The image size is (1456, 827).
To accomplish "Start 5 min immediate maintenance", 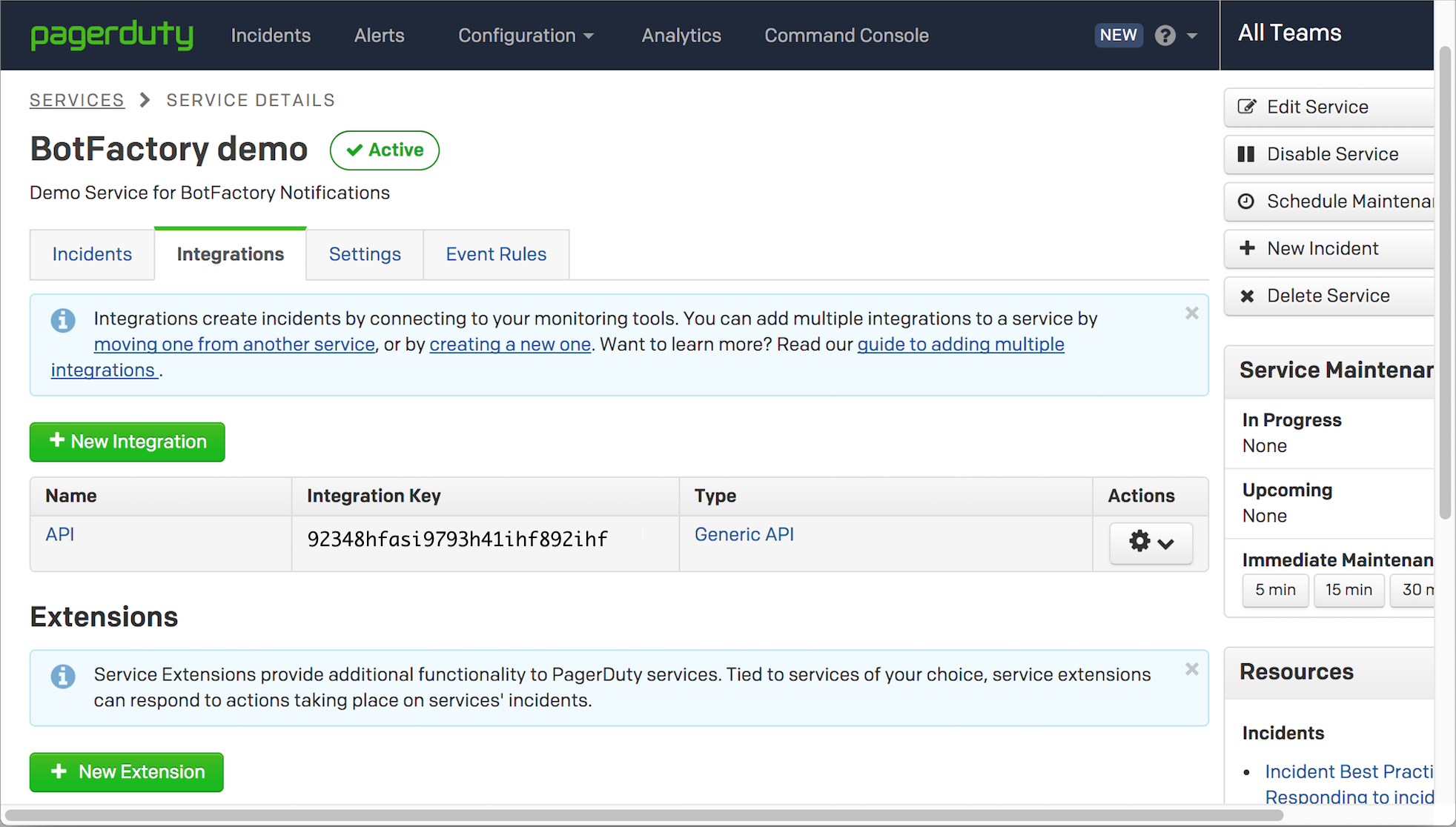I will pyautogui.click(x=1275, y=590).
